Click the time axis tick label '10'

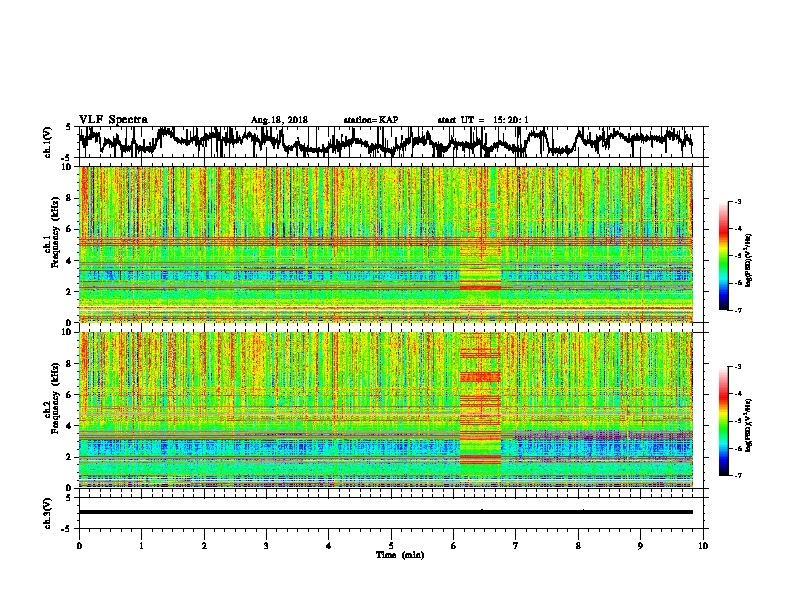[703, 546]
